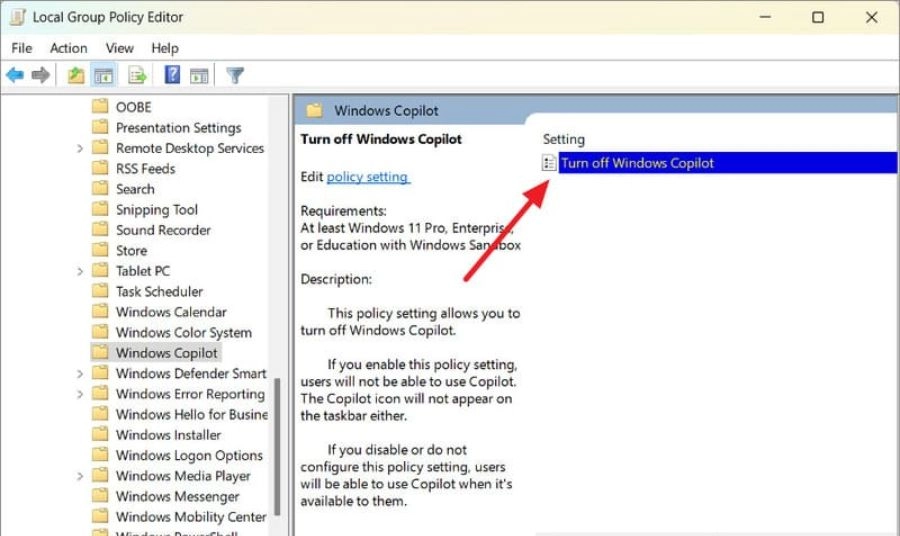Select Snipping Tool folder
Image resolution: width=900 pixels, height=536 pixels.
tap(157, 209)
